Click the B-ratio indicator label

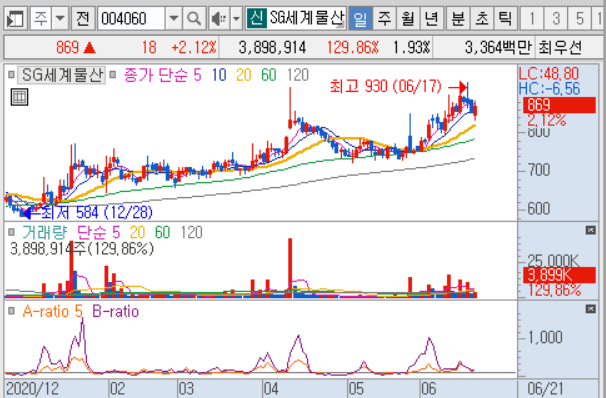click(x=115, y=311)
